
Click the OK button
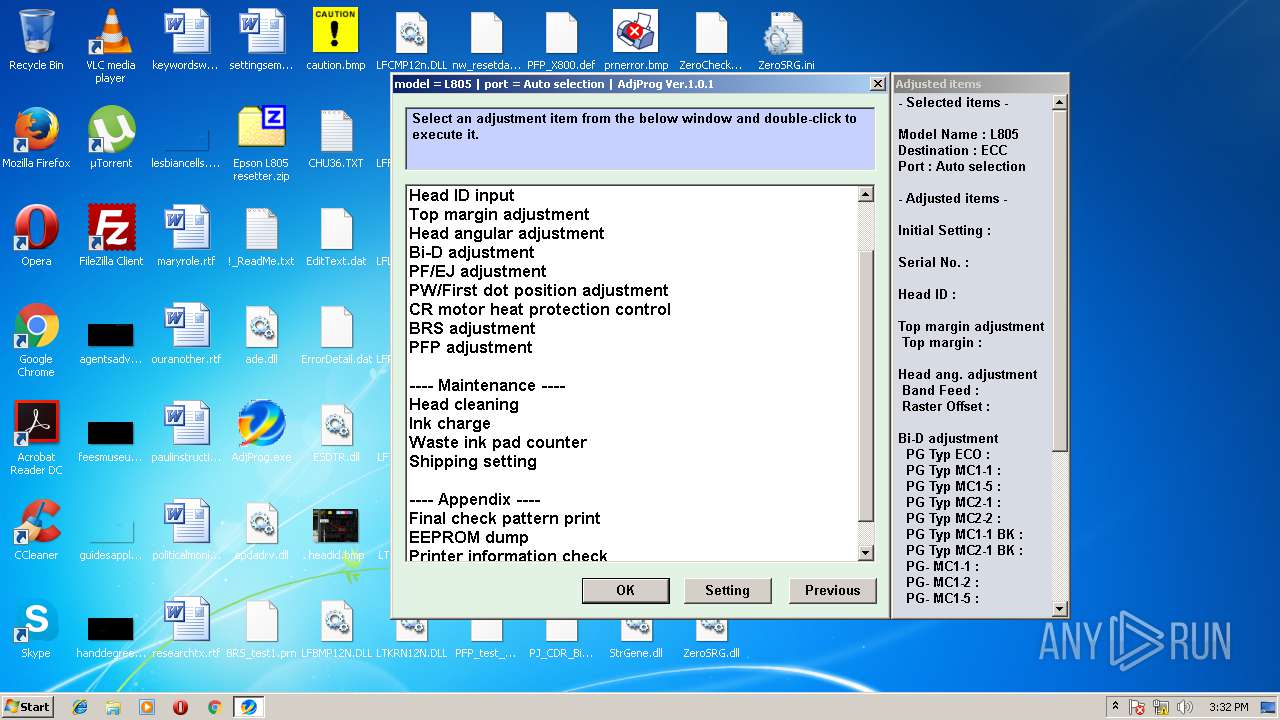click(x=626, y=590)
